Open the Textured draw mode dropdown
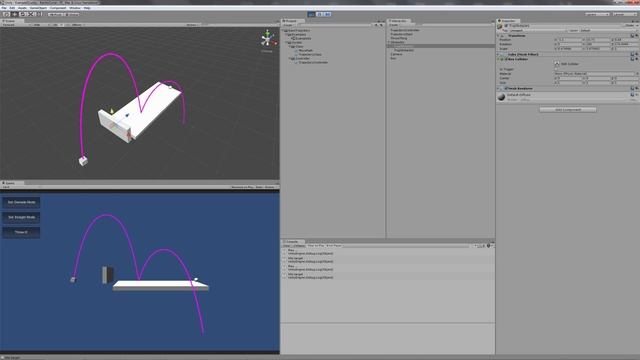640x360 pixels. point(16,25)
